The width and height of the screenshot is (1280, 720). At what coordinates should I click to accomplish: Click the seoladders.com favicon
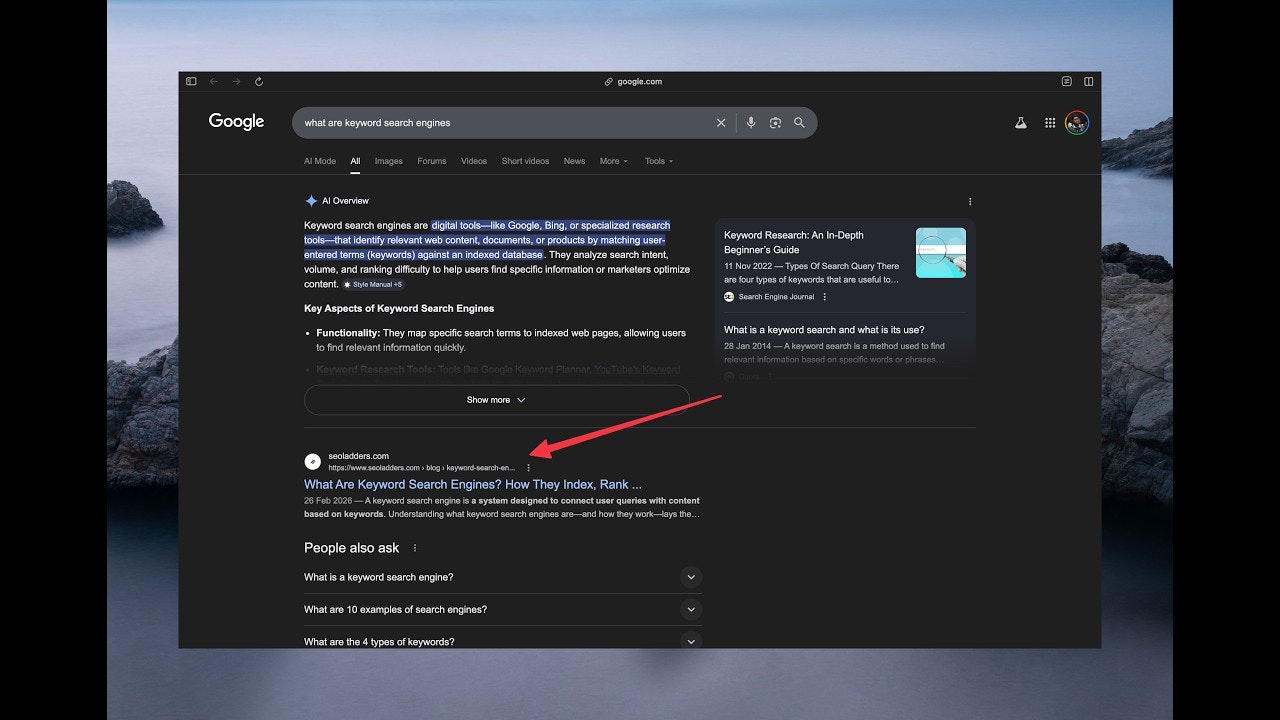(313, 461)
